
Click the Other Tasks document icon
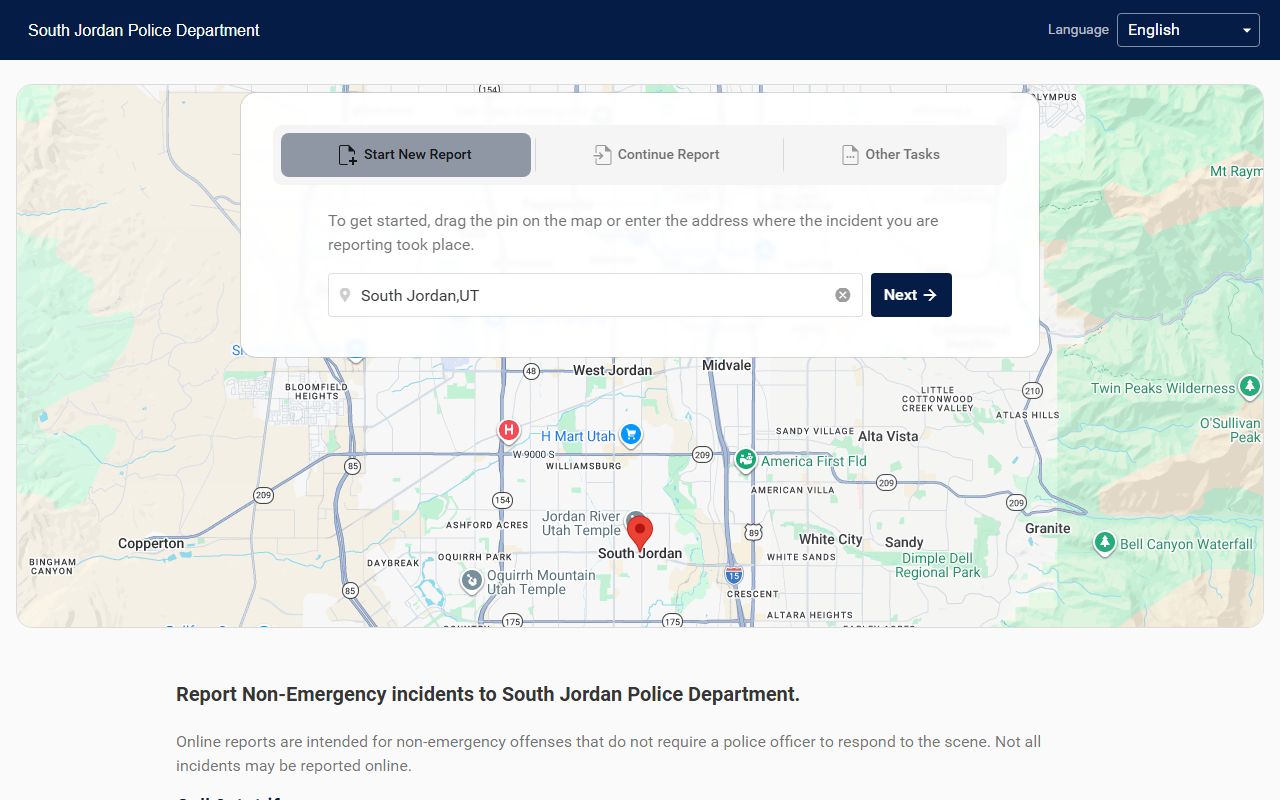tap(850, 155)
